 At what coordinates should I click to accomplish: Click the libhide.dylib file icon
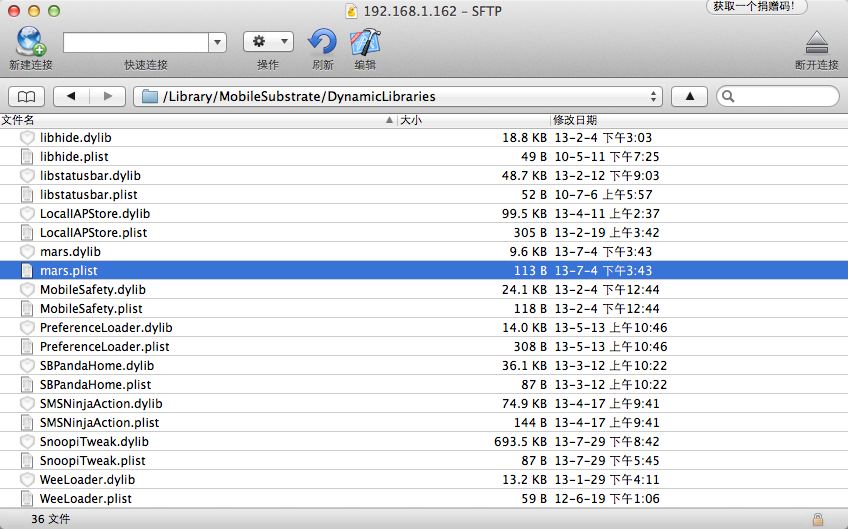click(x=26, y=137)
